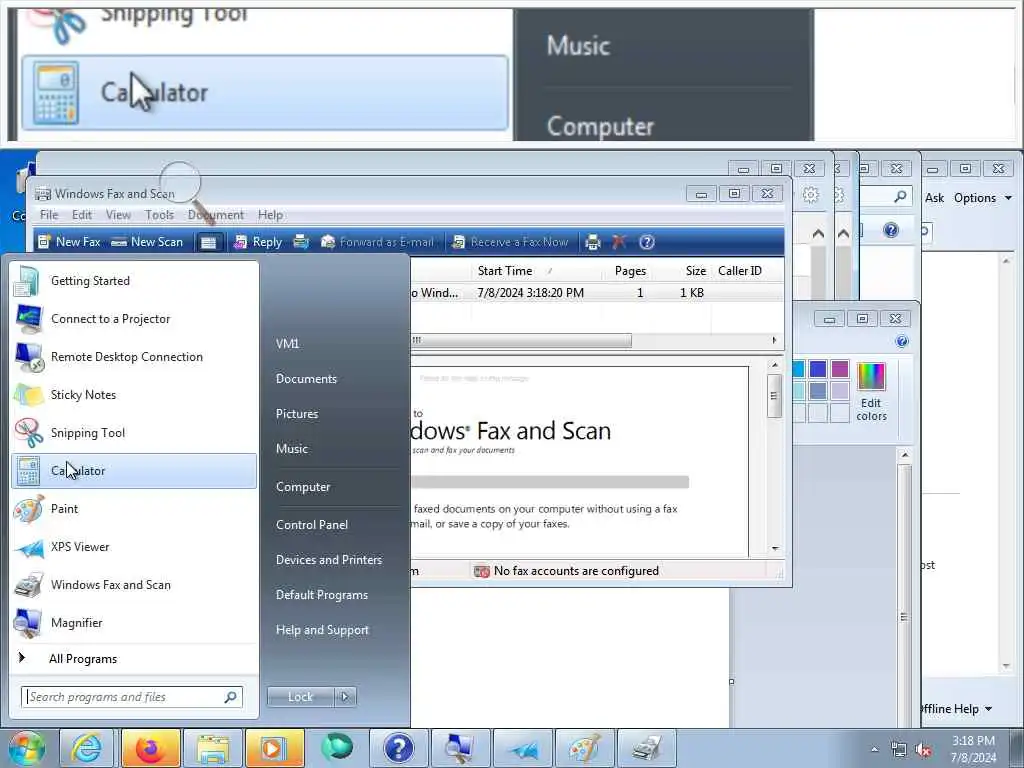
Task: Launch Magnifier from the Start menu
Action: pyautogui.click(x=134, y=622)
